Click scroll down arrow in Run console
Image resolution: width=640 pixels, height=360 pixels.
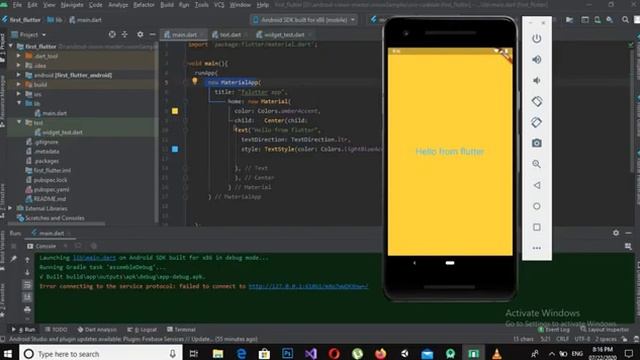(x=27, y=272)
